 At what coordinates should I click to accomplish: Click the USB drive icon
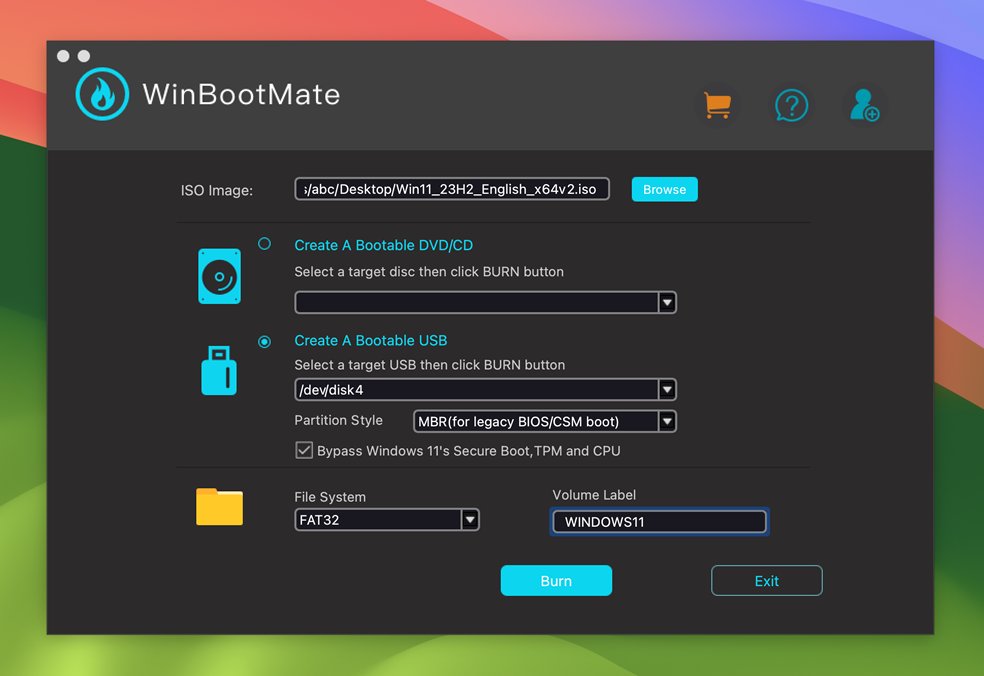(x=219, y=371)
